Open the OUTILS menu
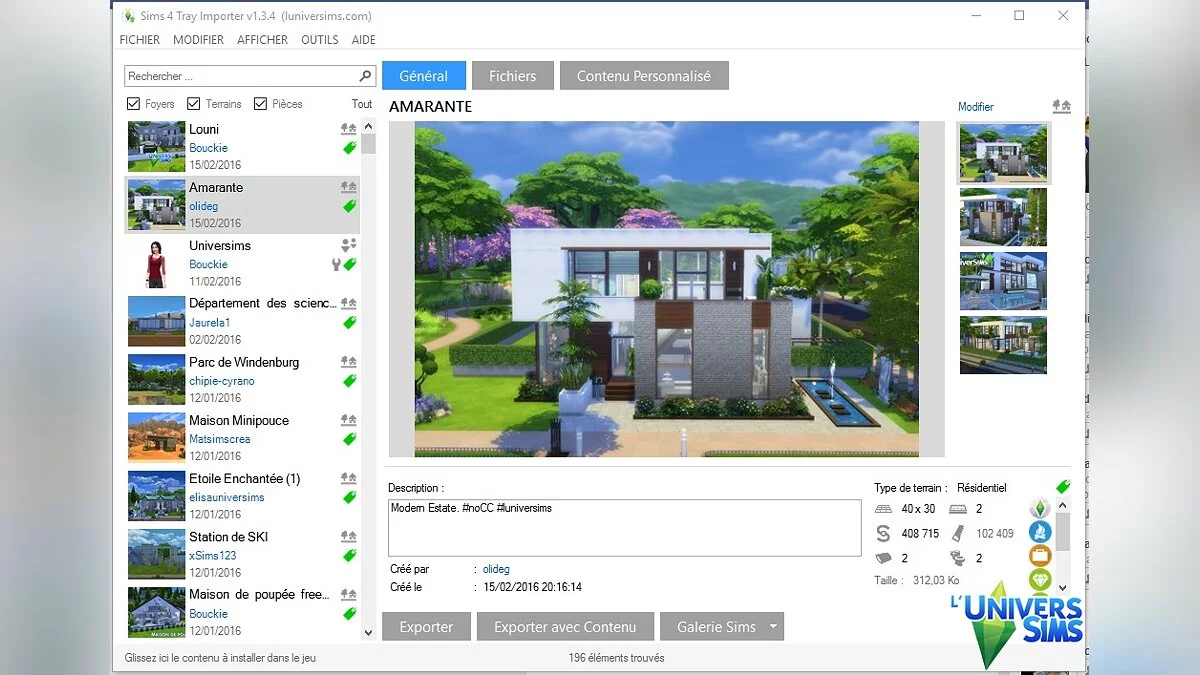Viewport: 1200px width, 675px height. 319,40
